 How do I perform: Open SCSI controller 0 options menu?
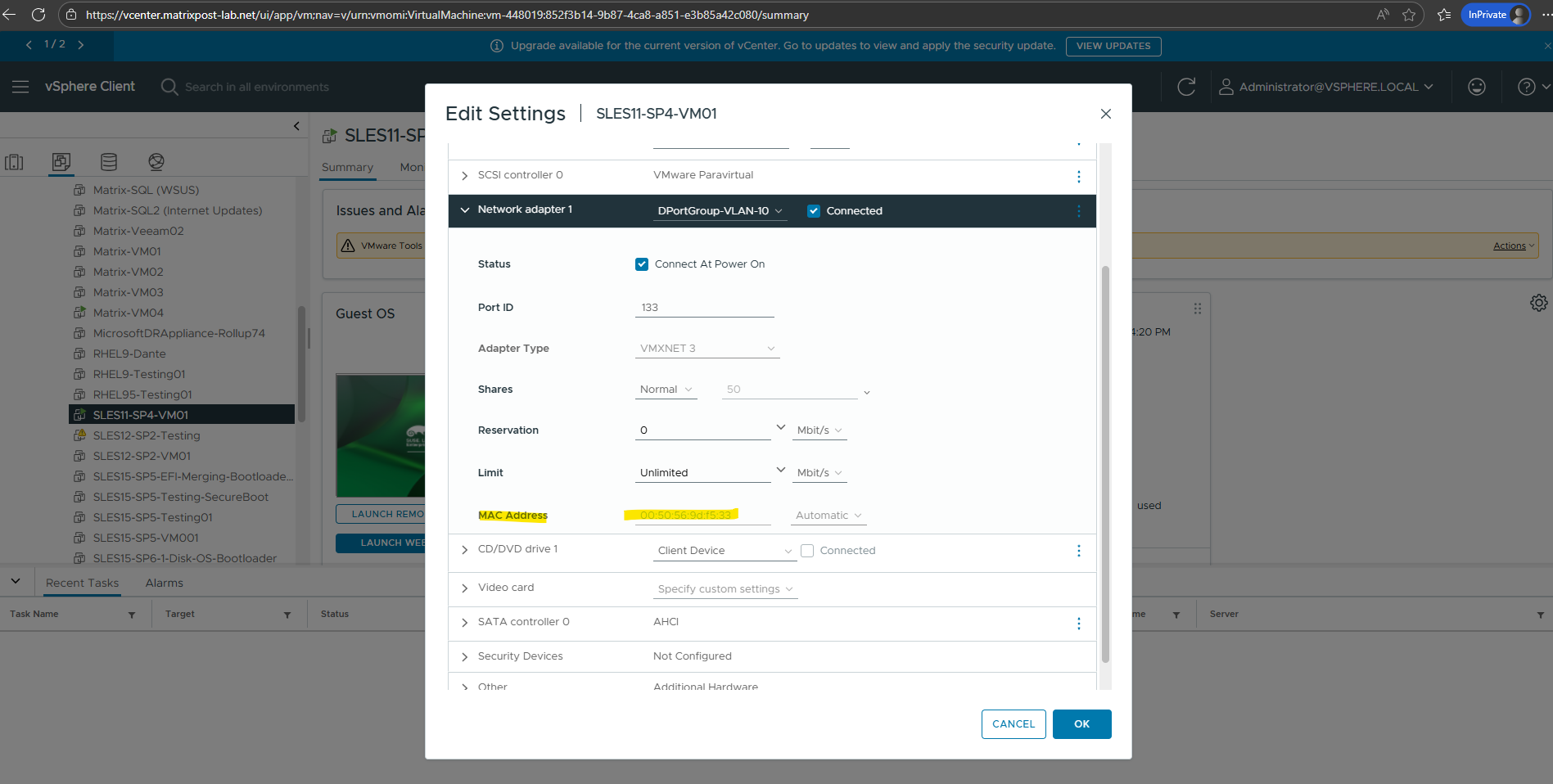(x=1079, y=177)
